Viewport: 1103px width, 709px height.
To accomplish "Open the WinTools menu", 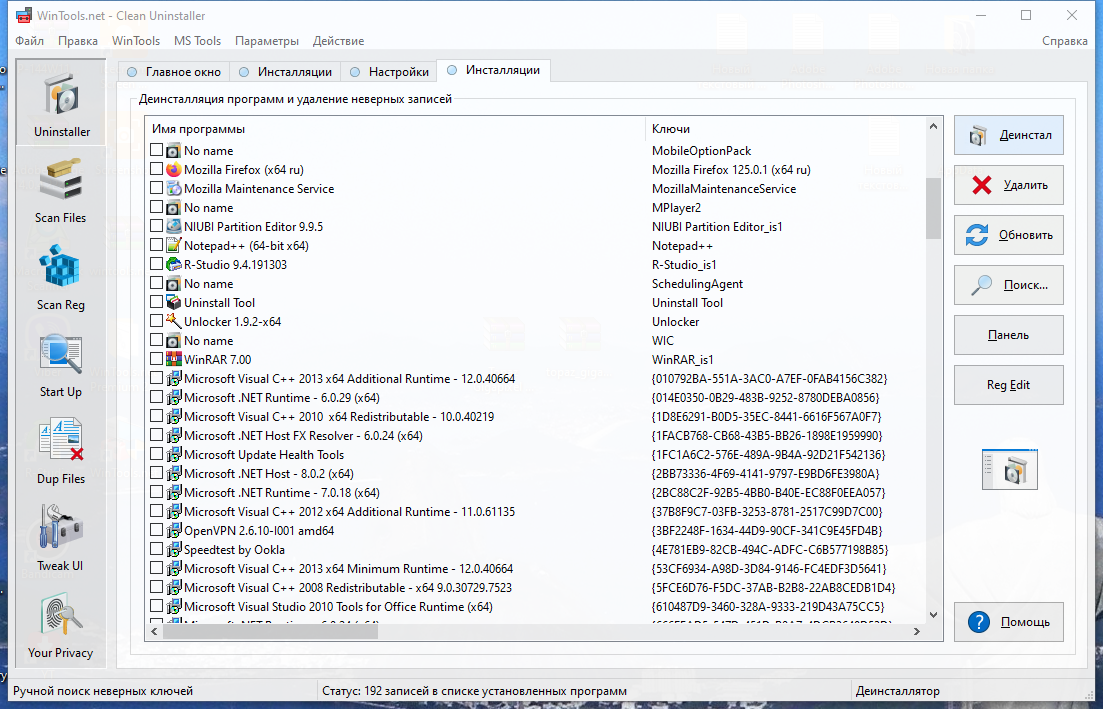I will (136, 41).
